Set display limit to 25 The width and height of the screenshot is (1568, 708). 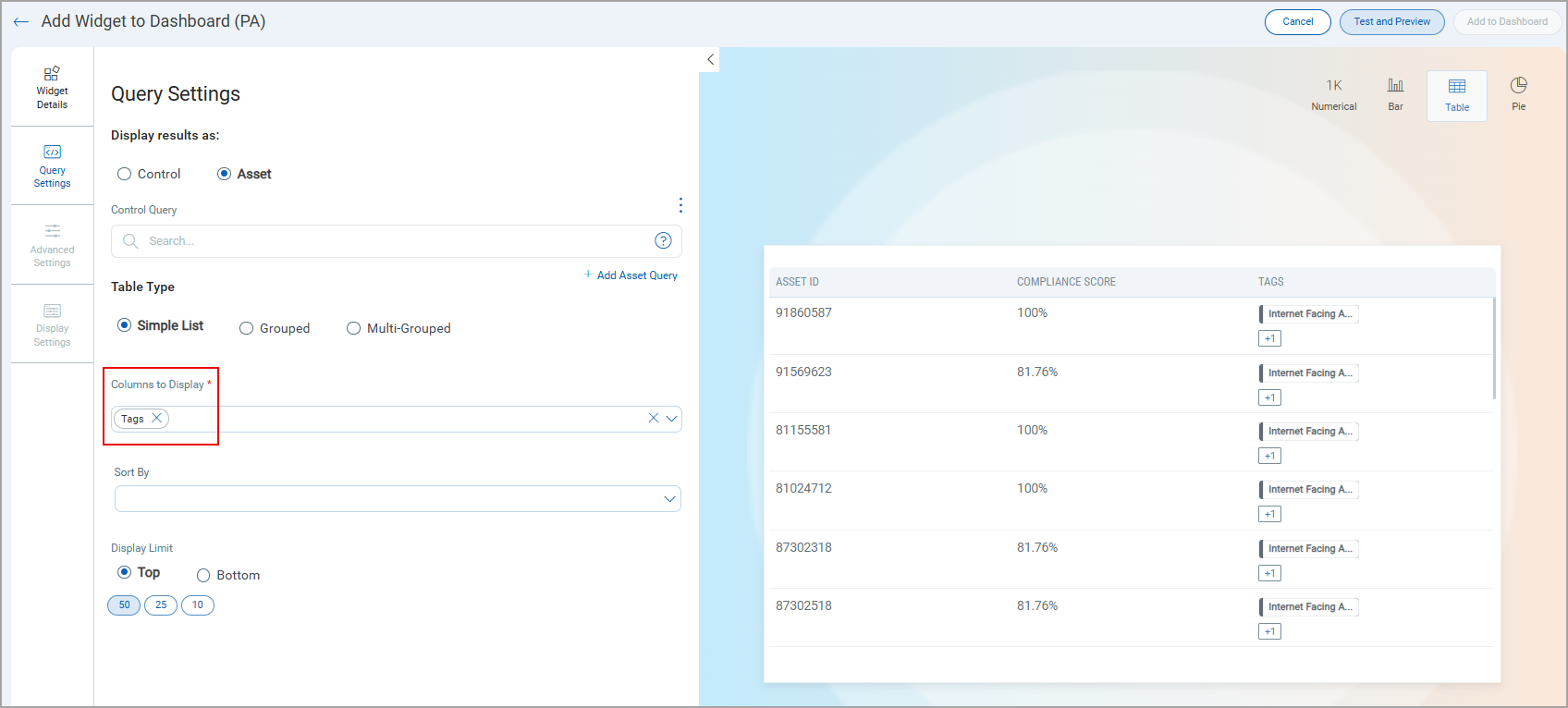161,605
